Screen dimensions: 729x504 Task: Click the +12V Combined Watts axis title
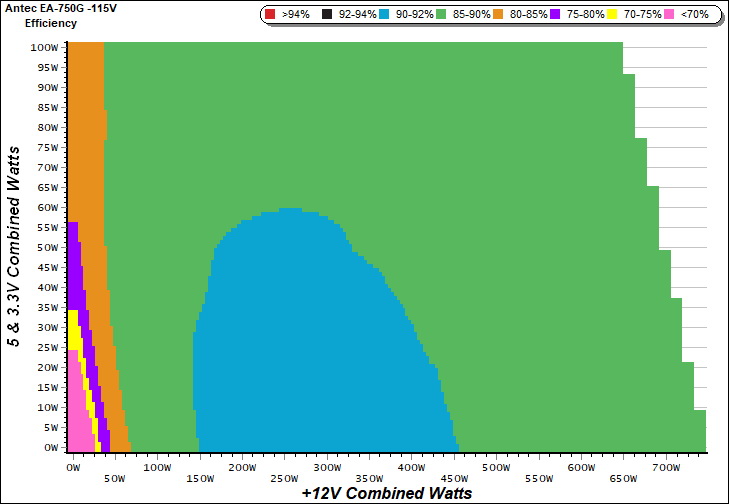pyautogui.click(x=386, y=493)
